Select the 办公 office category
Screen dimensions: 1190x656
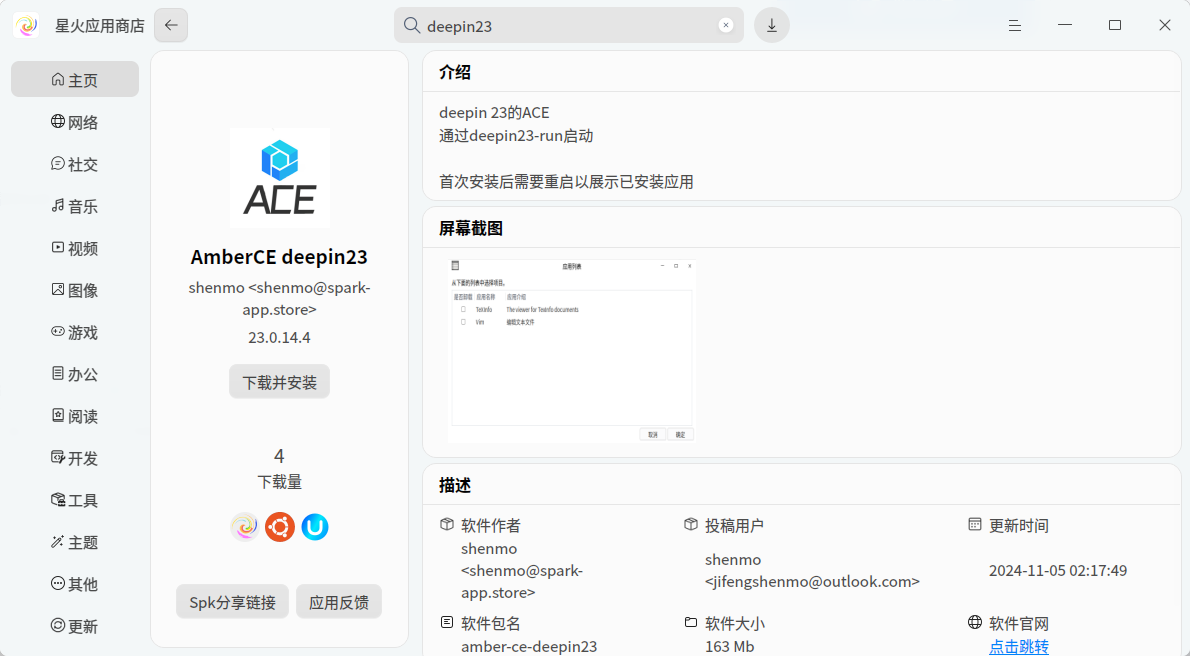click(75, 374)
